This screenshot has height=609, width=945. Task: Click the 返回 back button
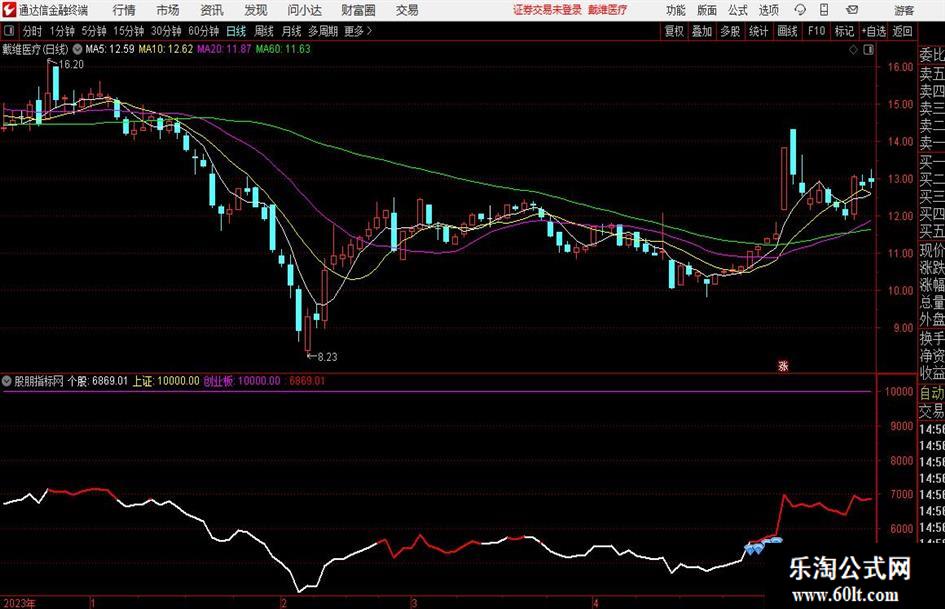coord(902,31)
